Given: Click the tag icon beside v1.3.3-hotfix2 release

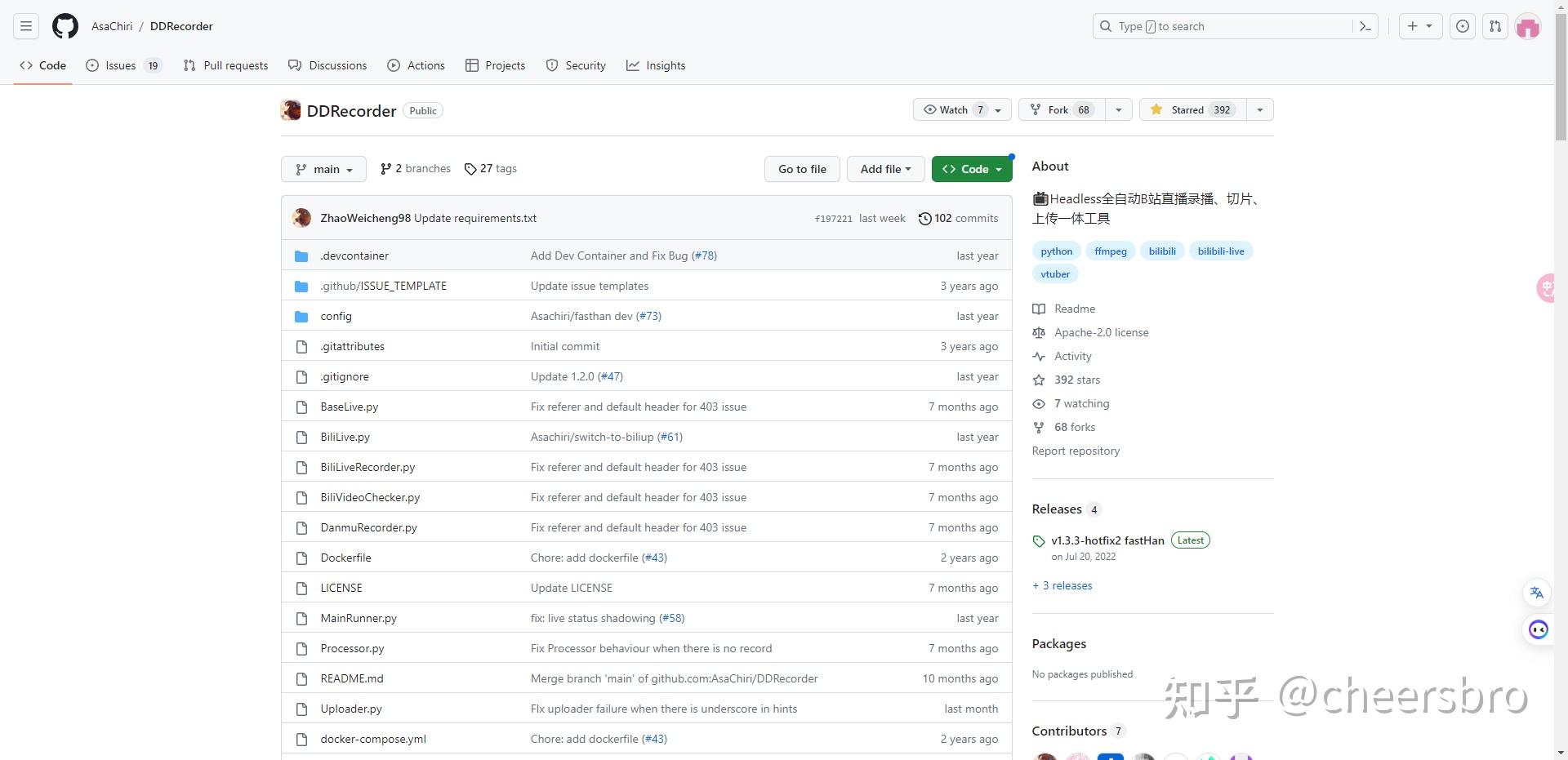Looking at the screenshot, I should [x=1039, y=540].
